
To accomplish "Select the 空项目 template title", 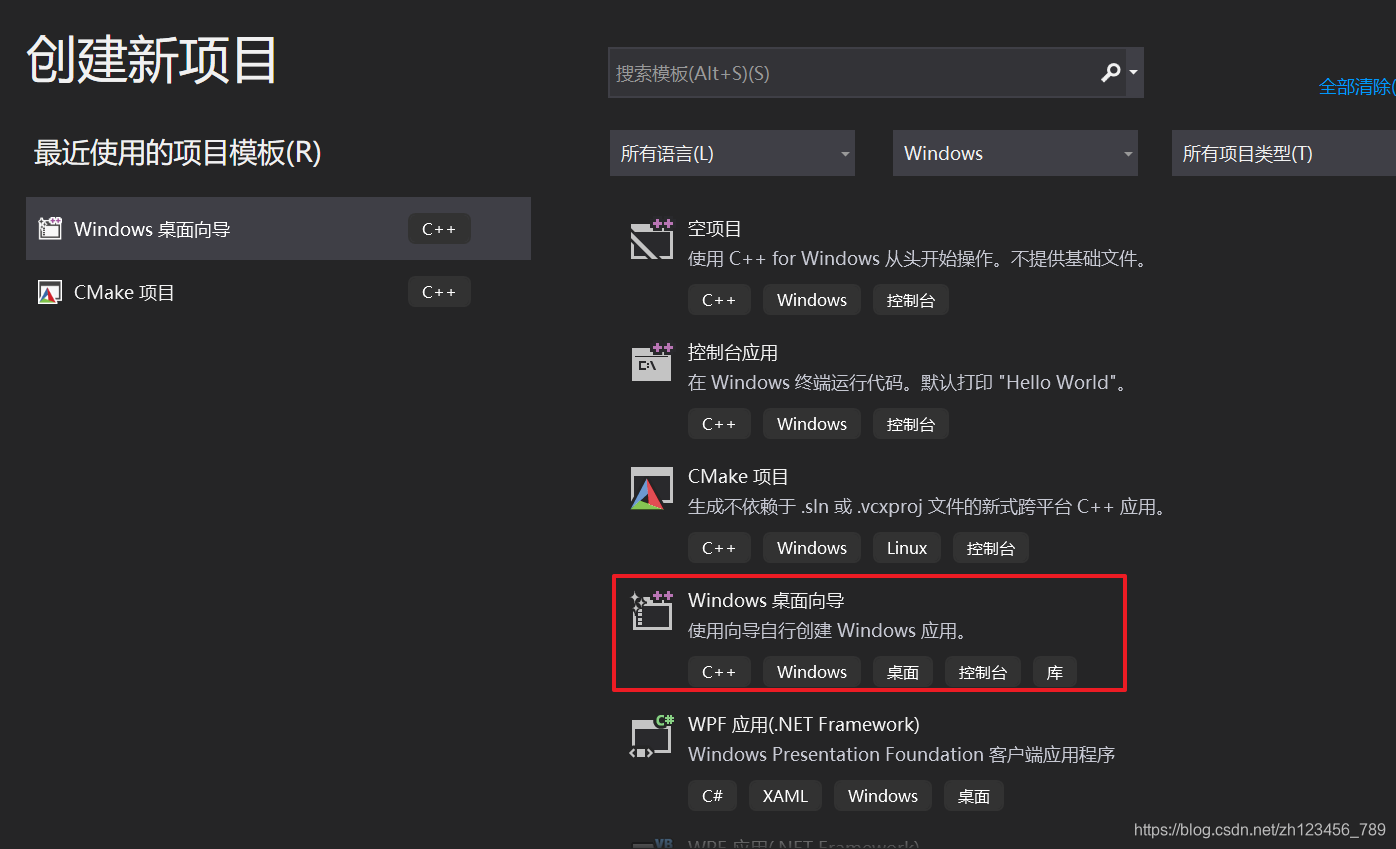I will [x=714, y=229].
